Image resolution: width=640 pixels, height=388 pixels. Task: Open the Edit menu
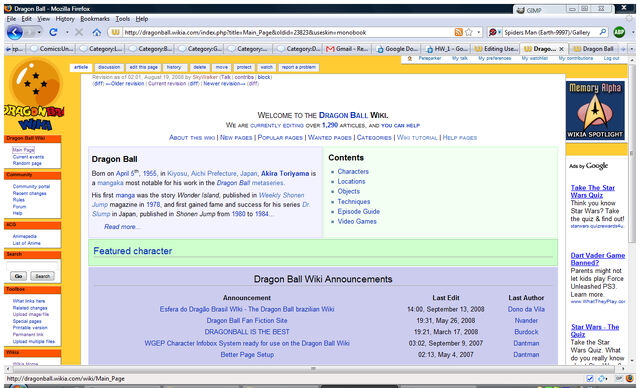click(x=27, y=19)
